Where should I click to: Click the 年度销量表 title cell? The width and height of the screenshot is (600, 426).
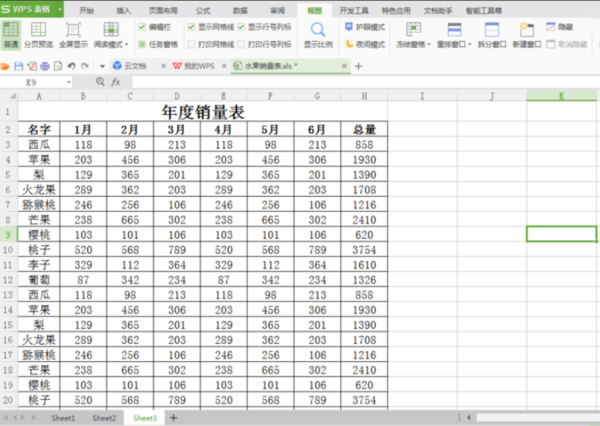[x=203, y=111]
